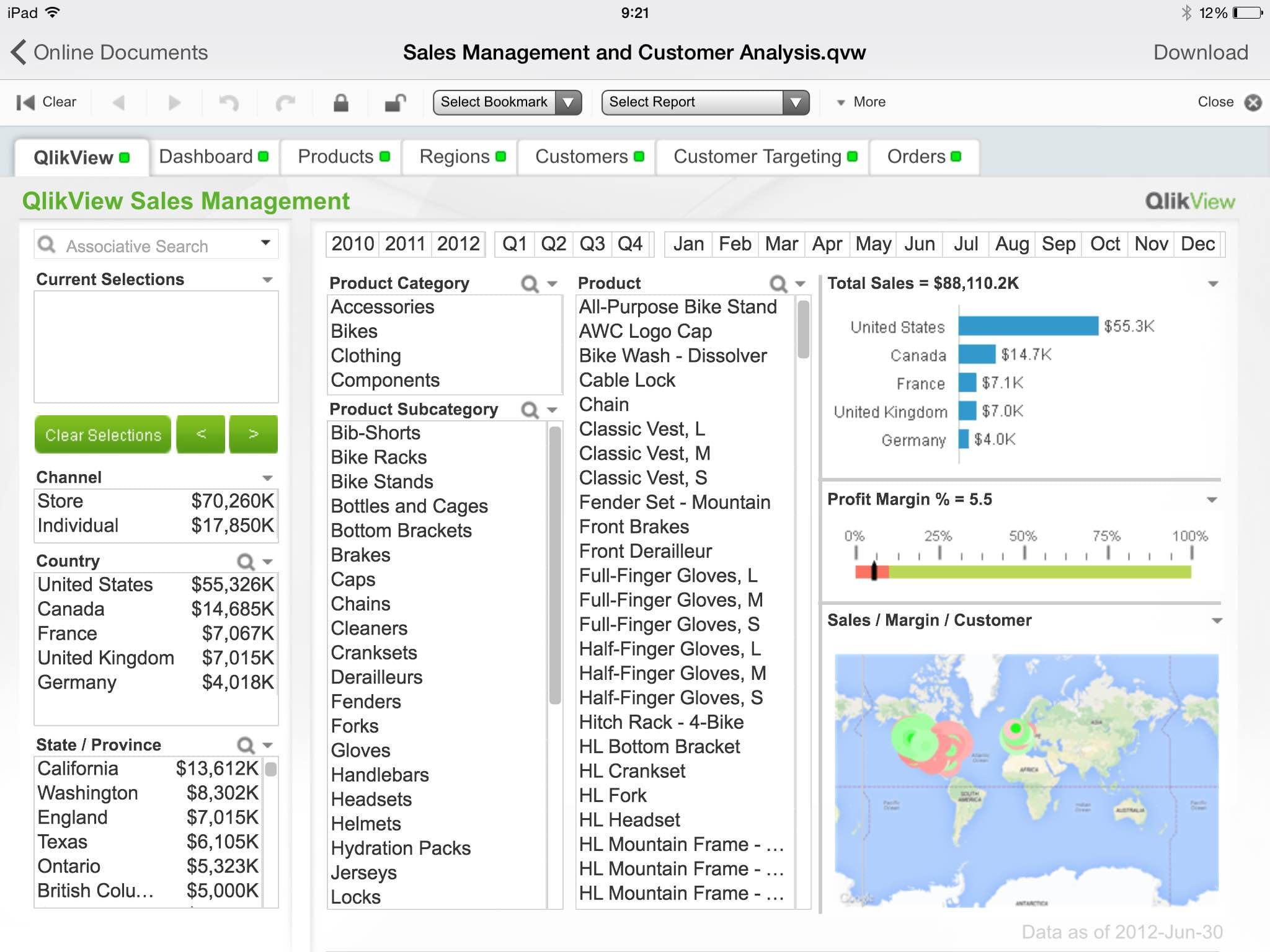Screen dimensions: 1270x952
Task: Toggle the Aug month filter
Action: (x=1011, y=244)
